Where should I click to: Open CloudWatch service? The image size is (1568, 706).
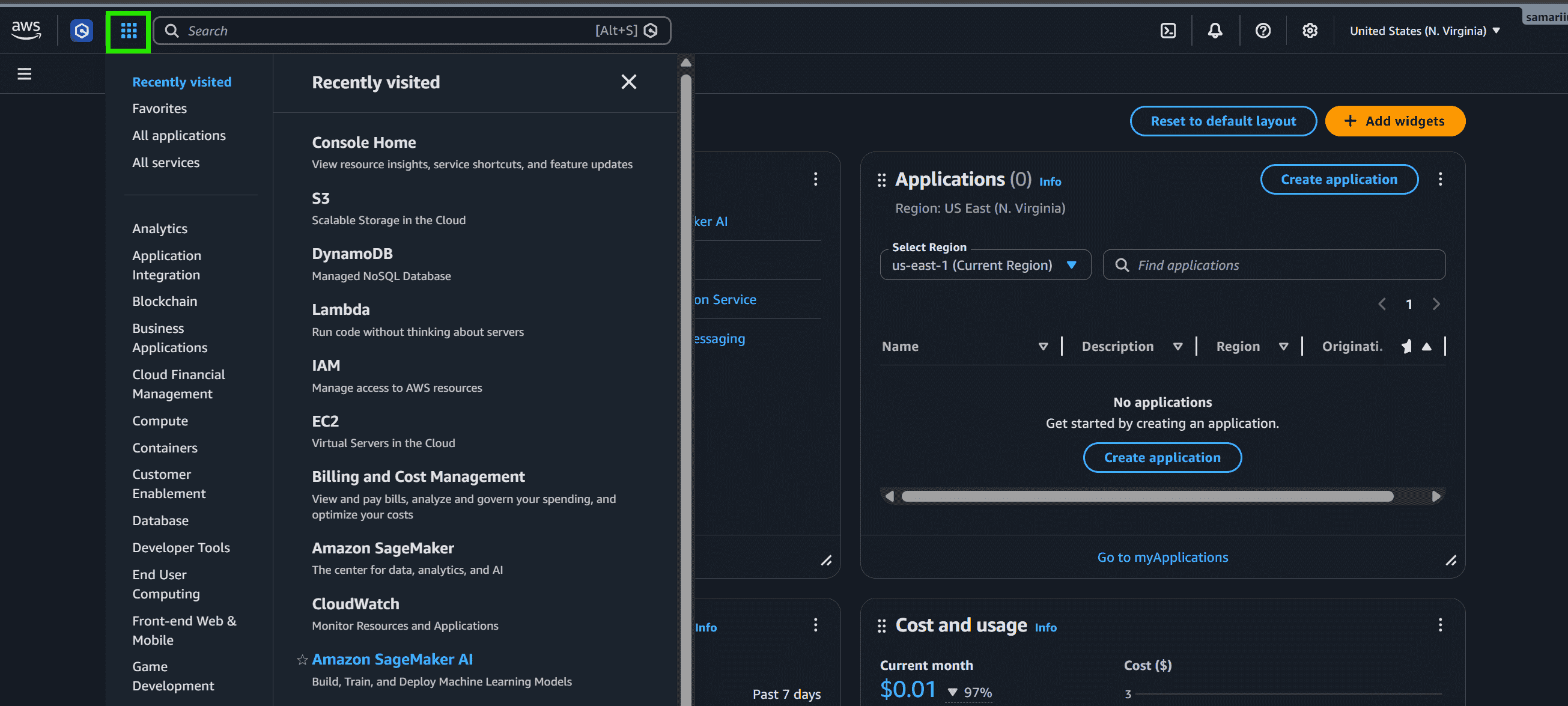[356, 604]
